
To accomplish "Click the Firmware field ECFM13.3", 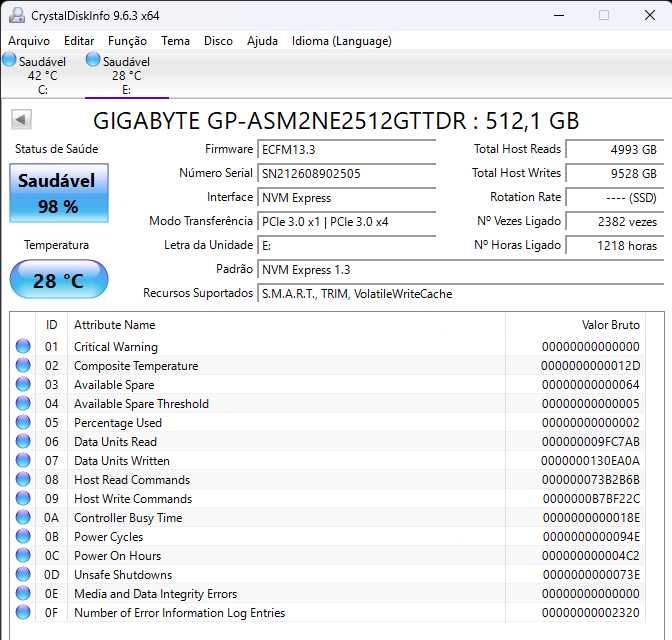I will pyautogui.click(x=346, y=150).
